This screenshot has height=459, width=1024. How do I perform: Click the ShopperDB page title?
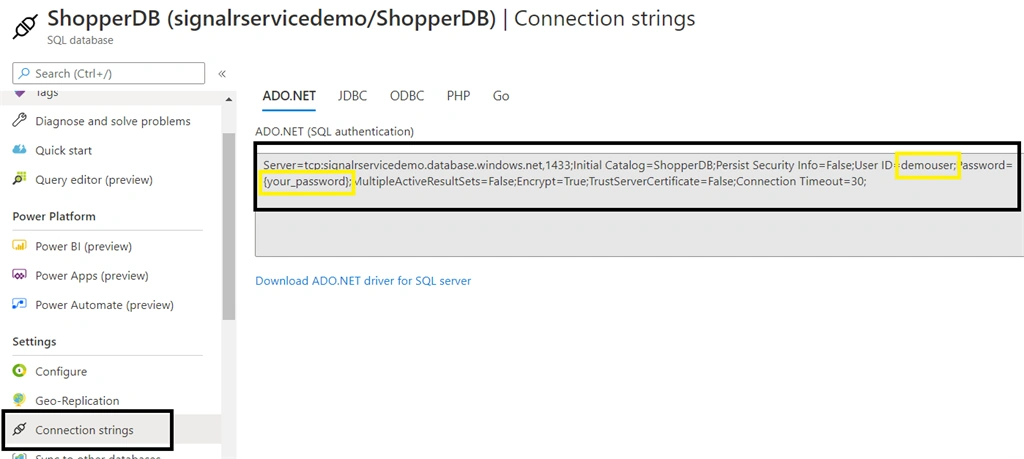371,18
